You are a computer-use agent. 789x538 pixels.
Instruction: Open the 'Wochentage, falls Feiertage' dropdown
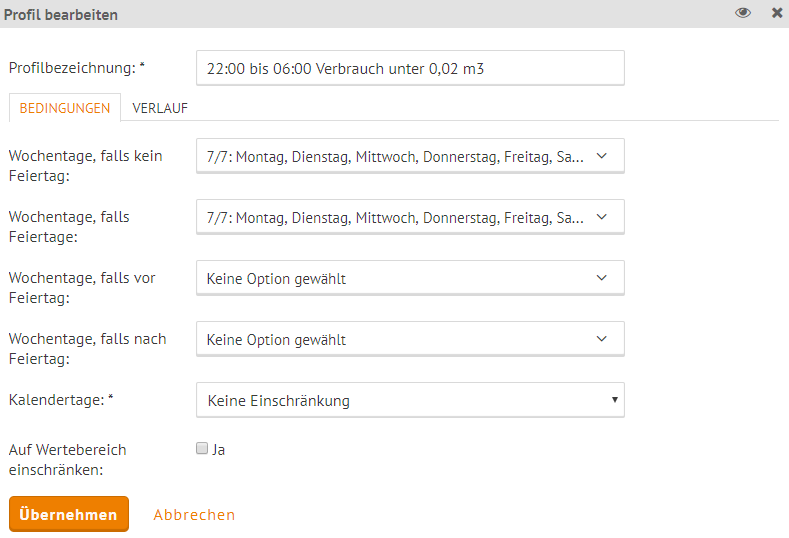click(x=410, y=217)
